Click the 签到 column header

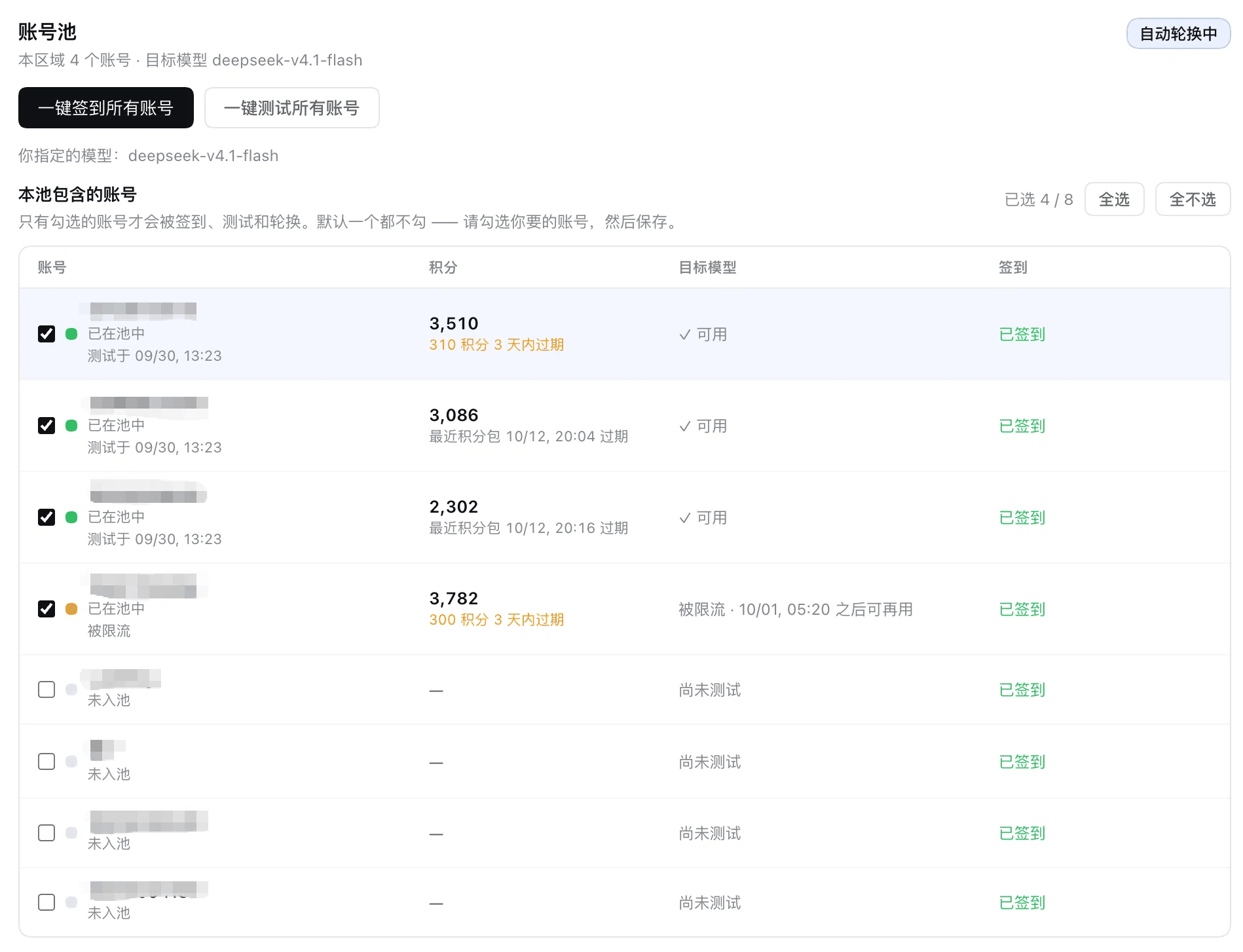[x=1012, y=267]
